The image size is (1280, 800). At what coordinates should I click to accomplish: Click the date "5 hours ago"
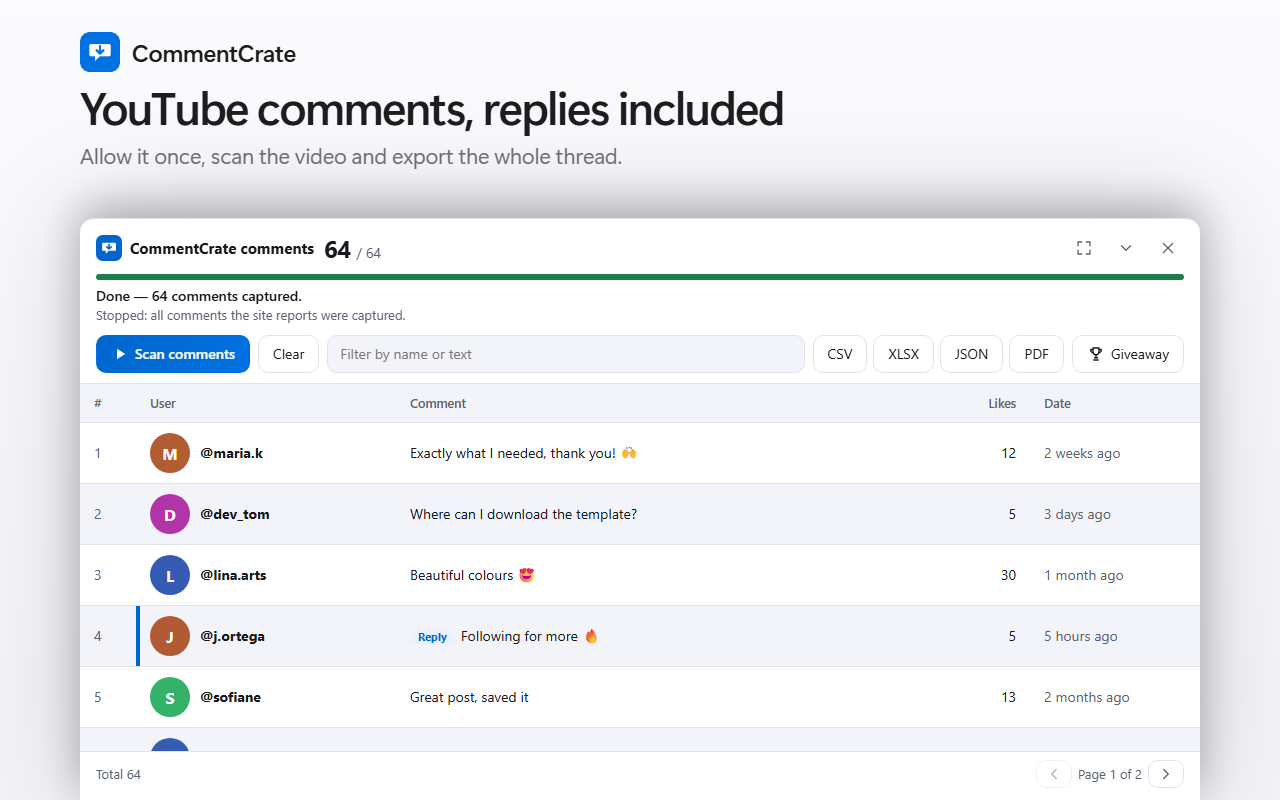(x=1081, y=636)
